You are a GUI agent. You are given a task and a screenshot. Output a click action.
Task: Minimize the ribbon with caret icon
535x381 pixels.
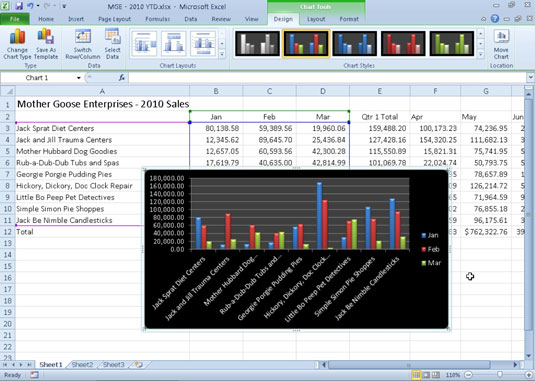[x=483, y=19]
